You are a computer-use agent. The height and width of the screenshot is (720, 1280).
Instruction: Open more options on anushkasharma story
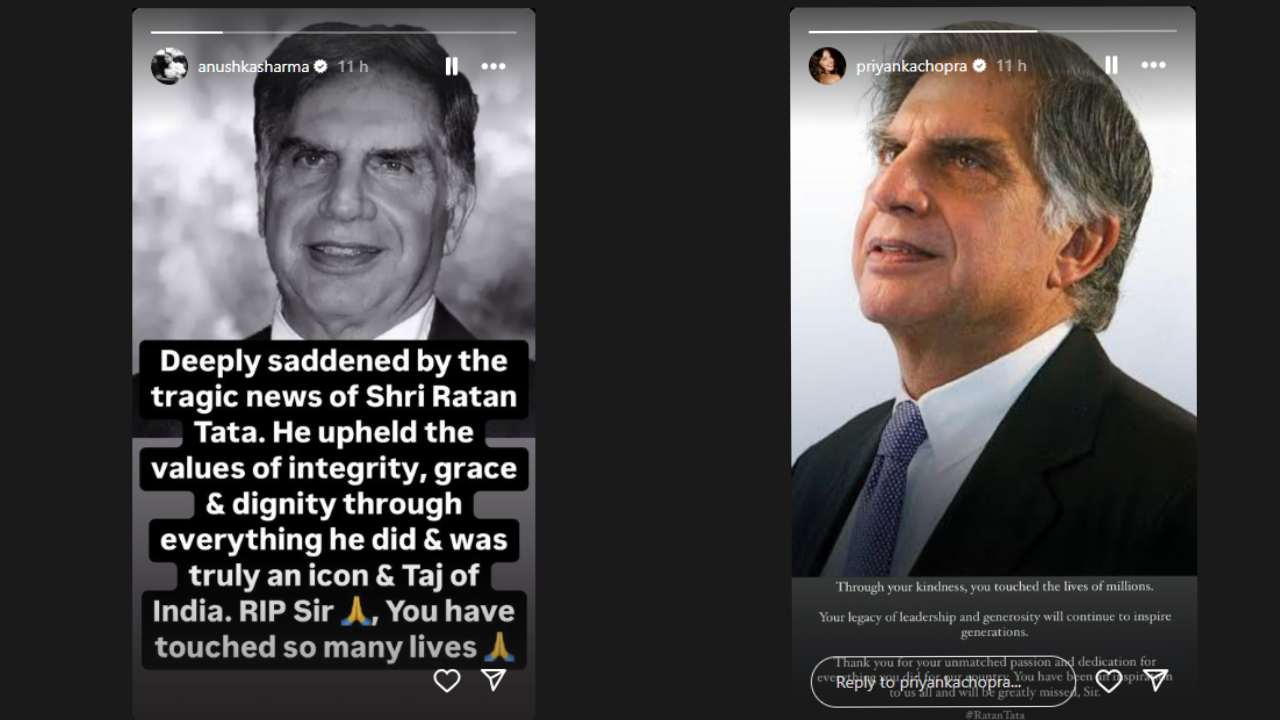(493, 66)
